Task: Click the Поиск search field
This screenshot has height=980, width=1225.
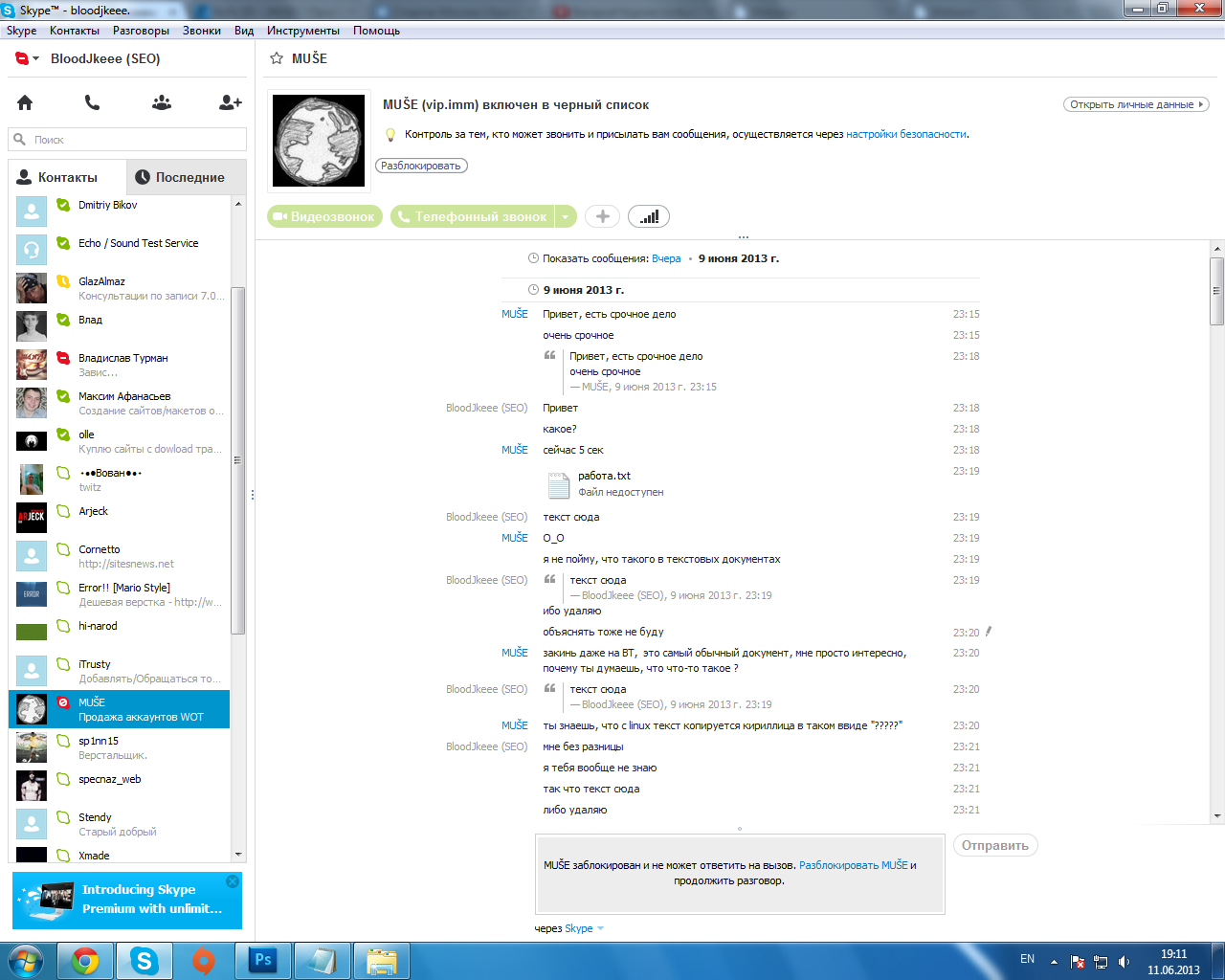Action: point(127,140)
